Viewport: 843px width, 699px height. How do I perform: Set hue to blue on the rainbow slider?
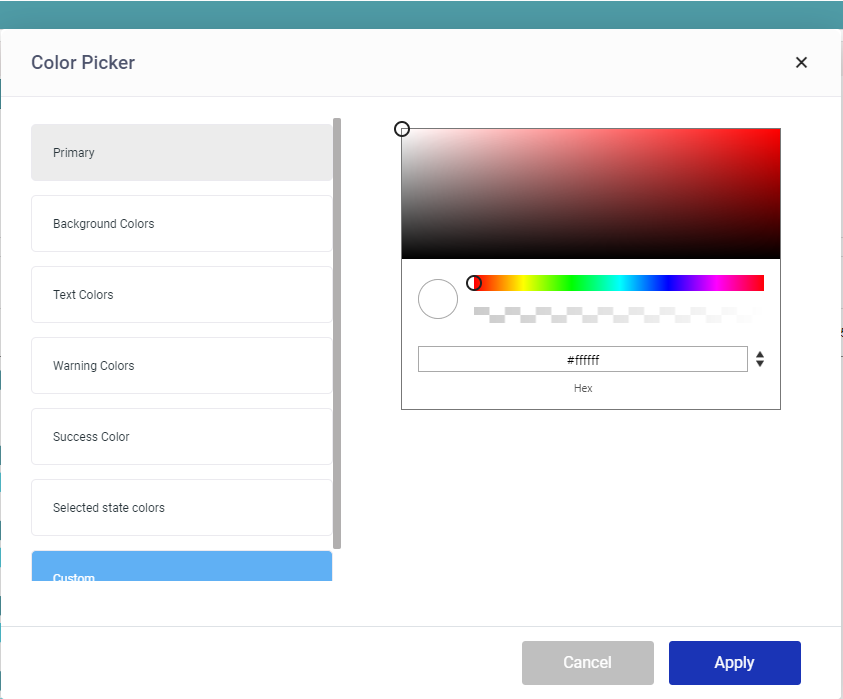pyautogui.click(x=668, y=283)
